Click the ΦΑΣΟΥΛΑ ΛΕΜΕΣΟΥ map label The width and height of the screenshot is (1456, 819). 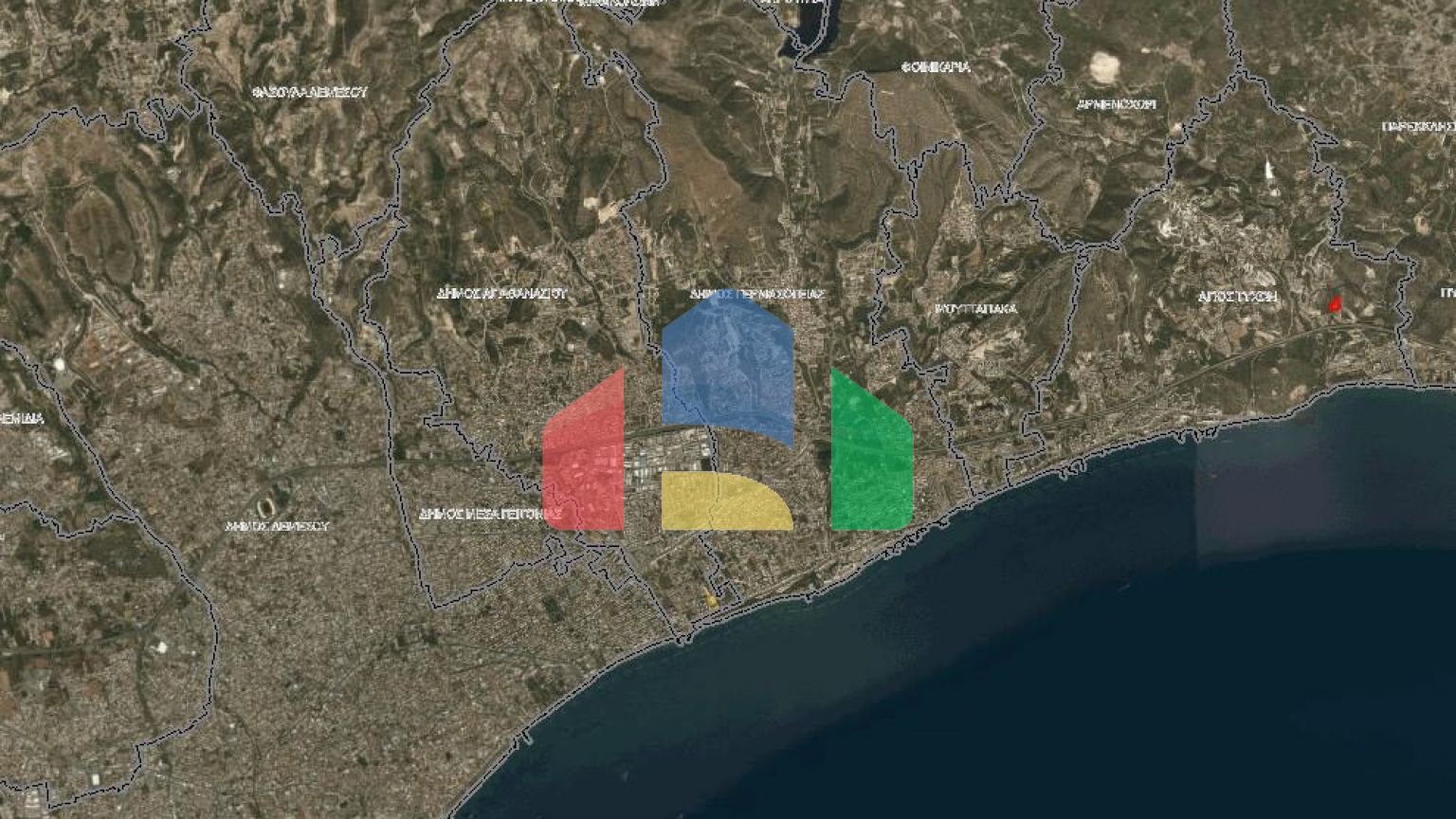coord(310,93)
